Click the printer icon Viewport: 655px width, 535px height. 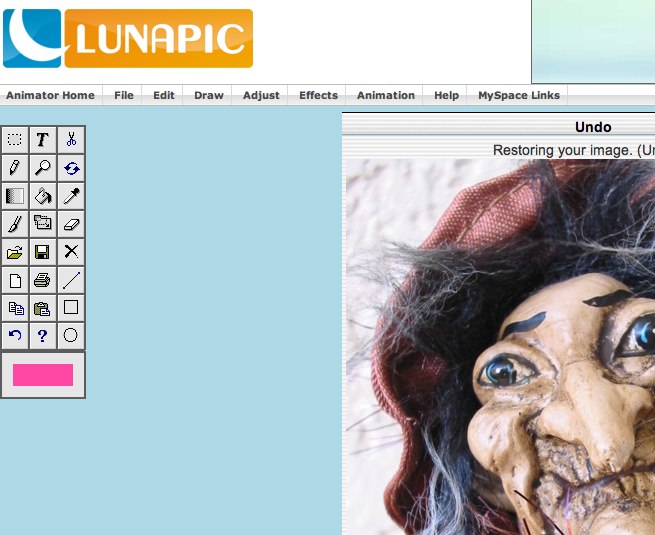[43, 280]
